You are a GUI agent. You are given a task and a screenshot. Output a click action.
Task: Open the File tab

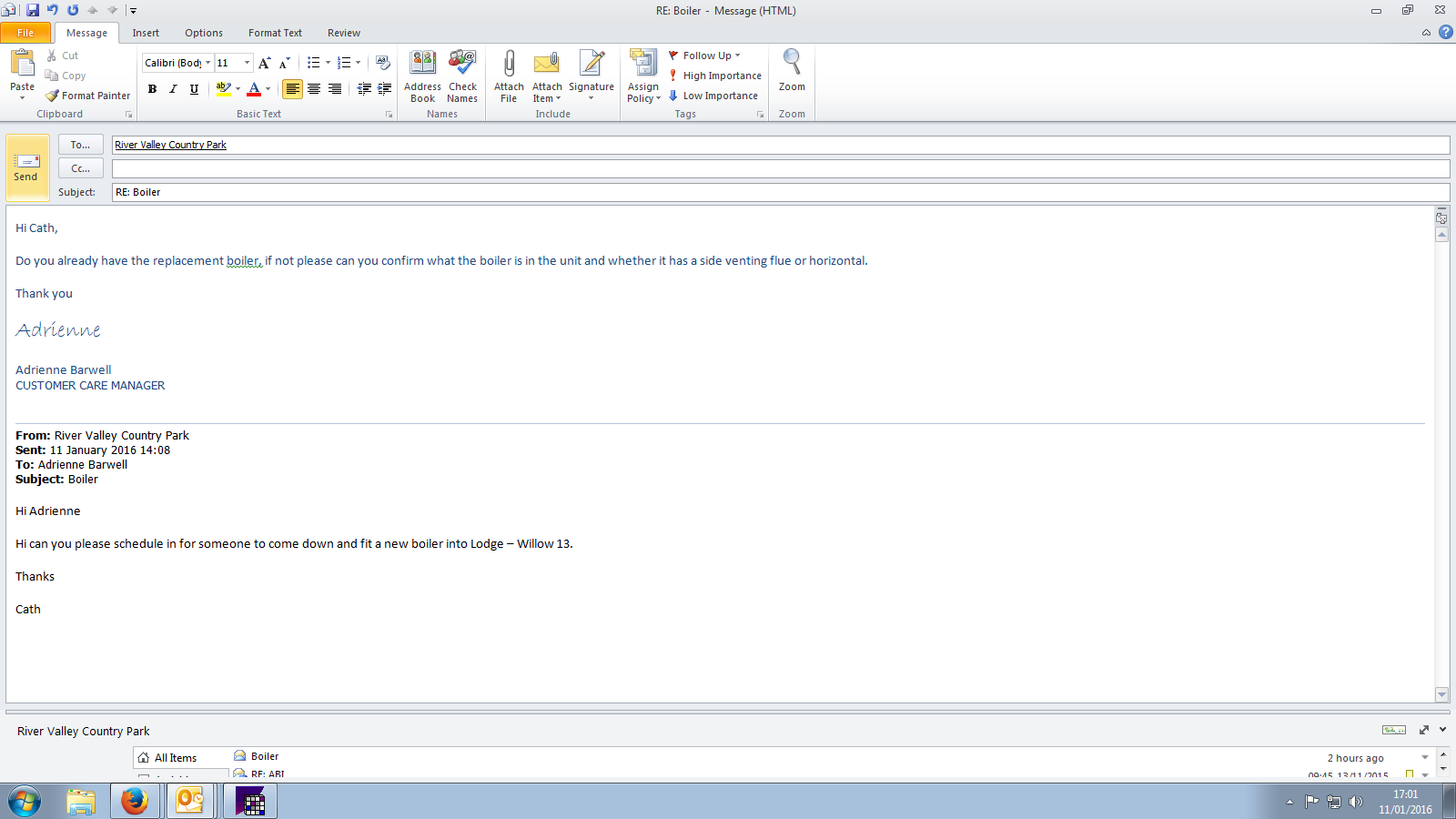(x=25, y=33)
